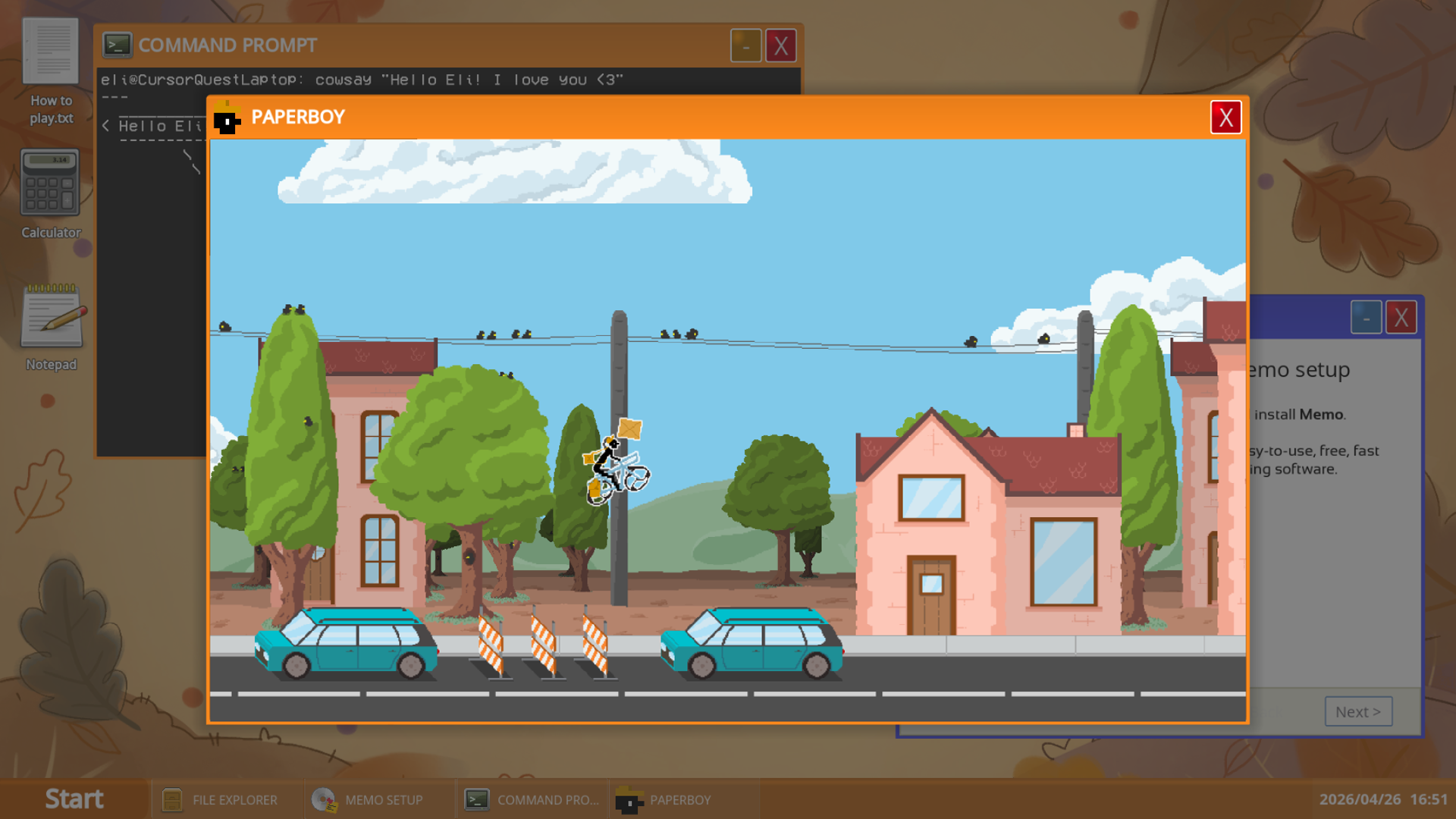The image size is (1456, 819).
Task: Close the Paperboy game window
Action: 1225,118
